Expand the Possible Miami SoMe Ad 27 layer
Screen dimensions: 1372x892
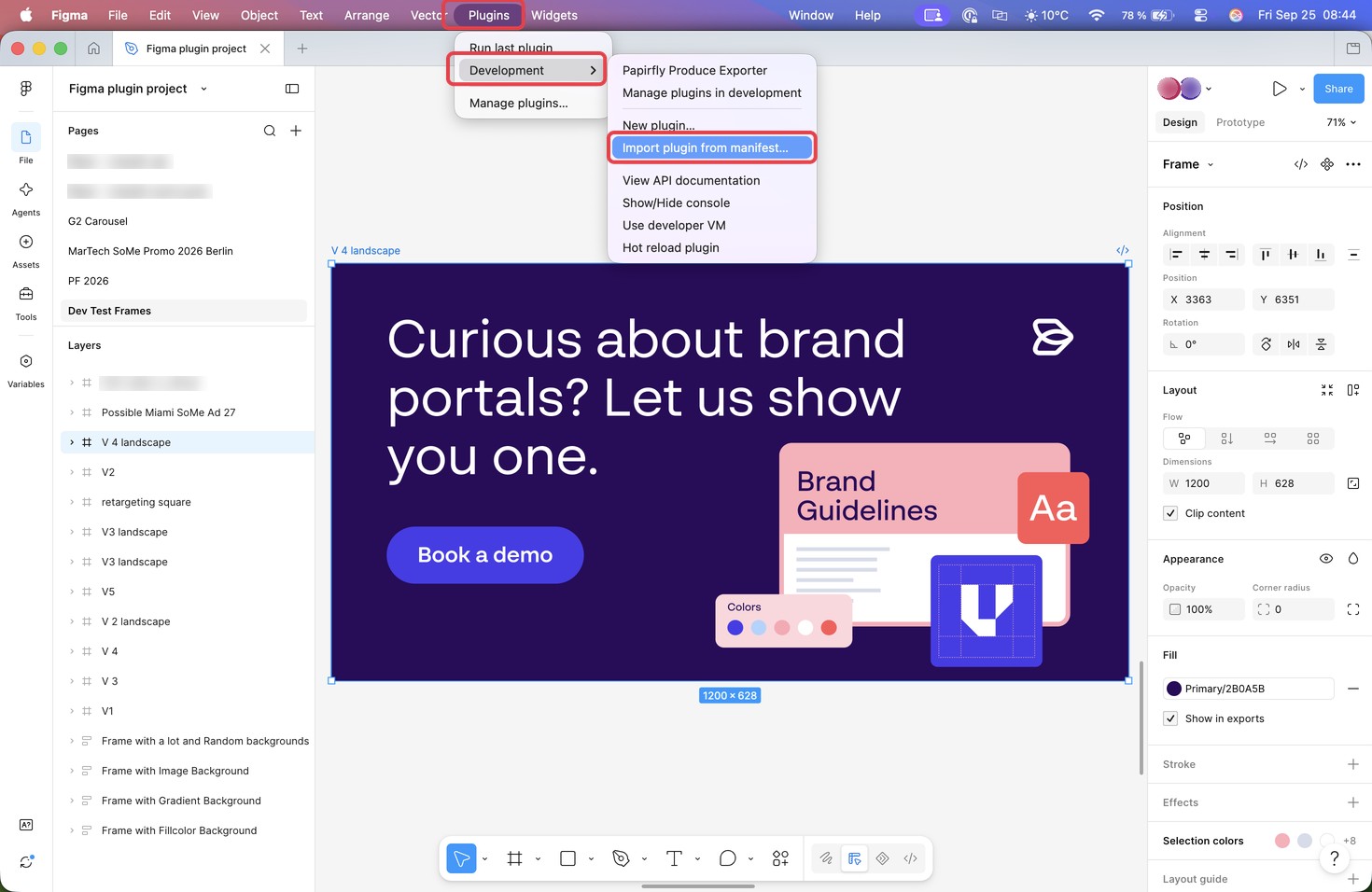(72, 412)
